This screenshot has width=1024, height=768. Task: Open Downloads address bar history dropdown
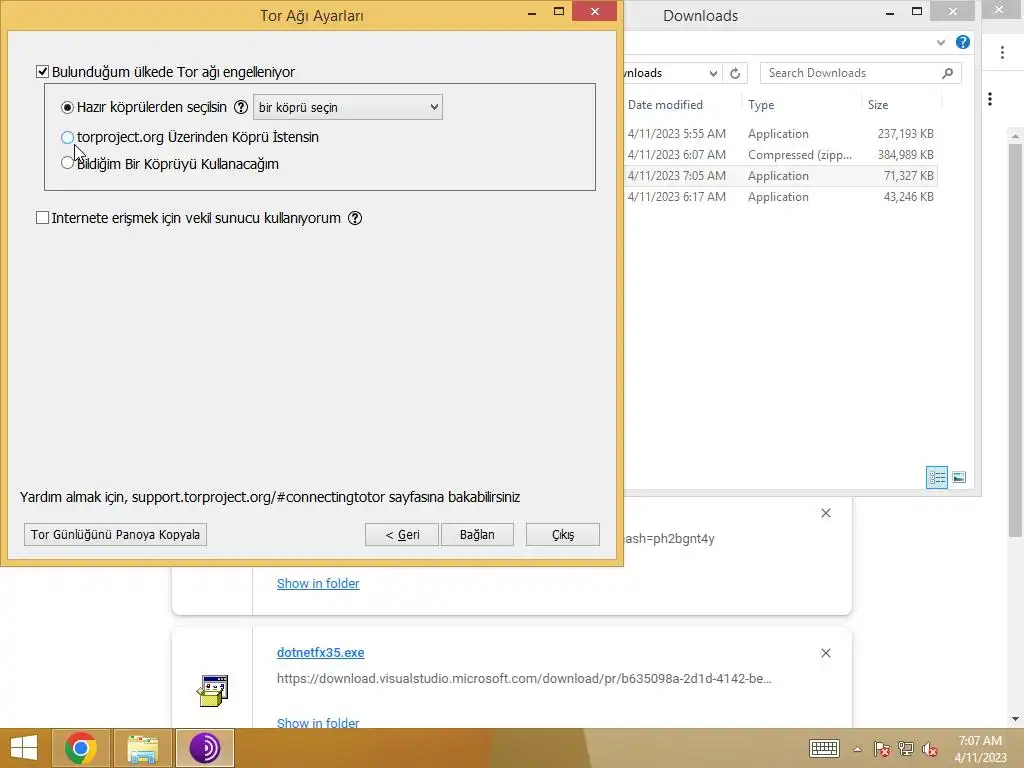point(713,73)
